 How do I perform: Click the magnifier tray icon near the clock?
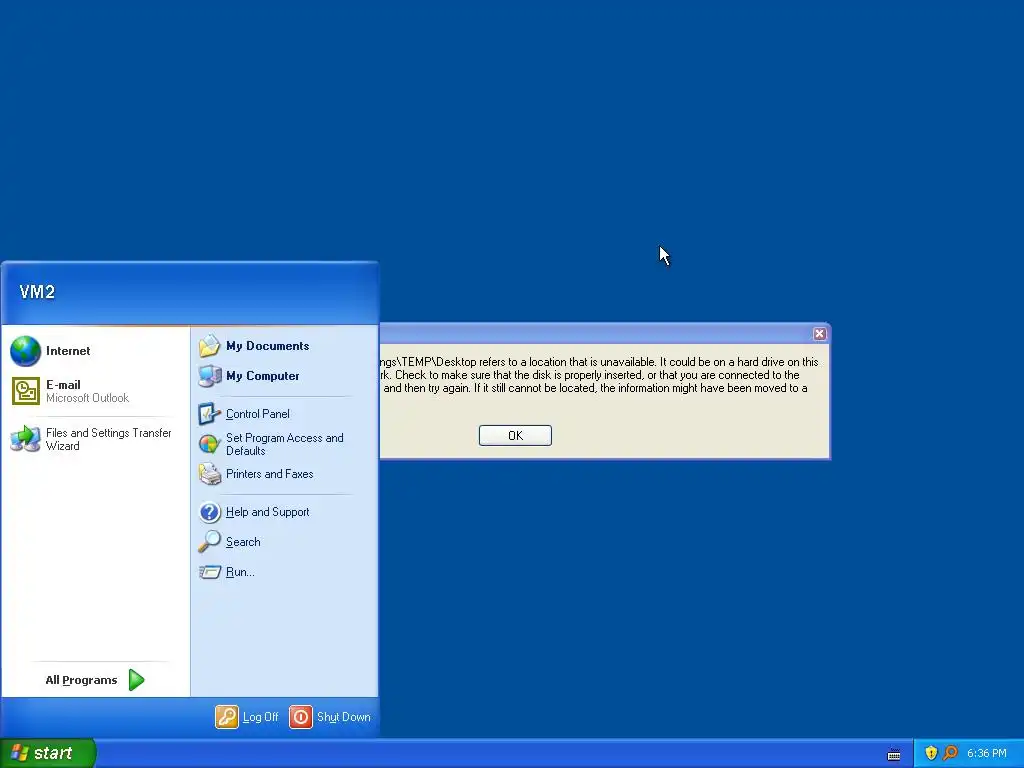tap(951, 753)
